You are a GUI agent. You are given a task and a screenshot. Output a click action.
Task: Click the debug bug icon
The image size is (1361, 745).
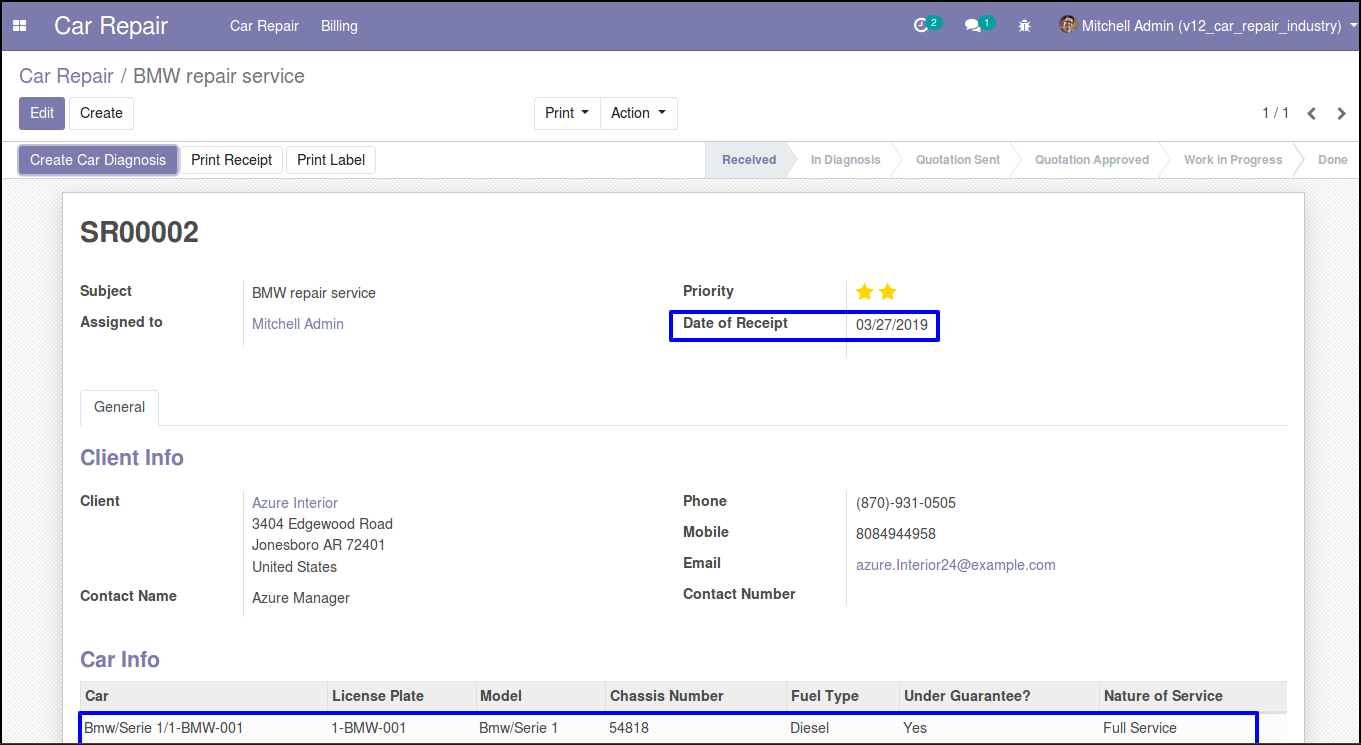pos(1024,26)
